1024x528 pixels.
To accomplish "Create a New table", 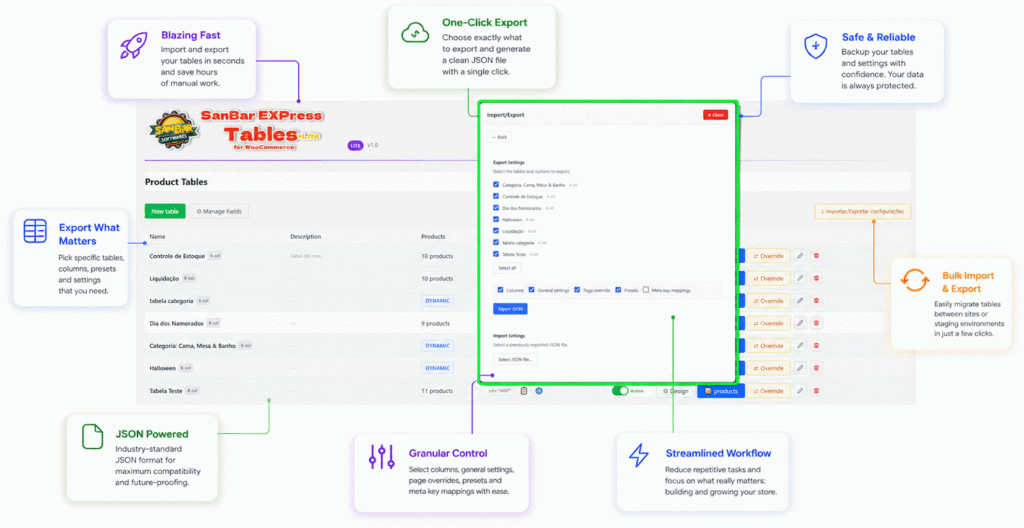I will click(x=165, y=211).
